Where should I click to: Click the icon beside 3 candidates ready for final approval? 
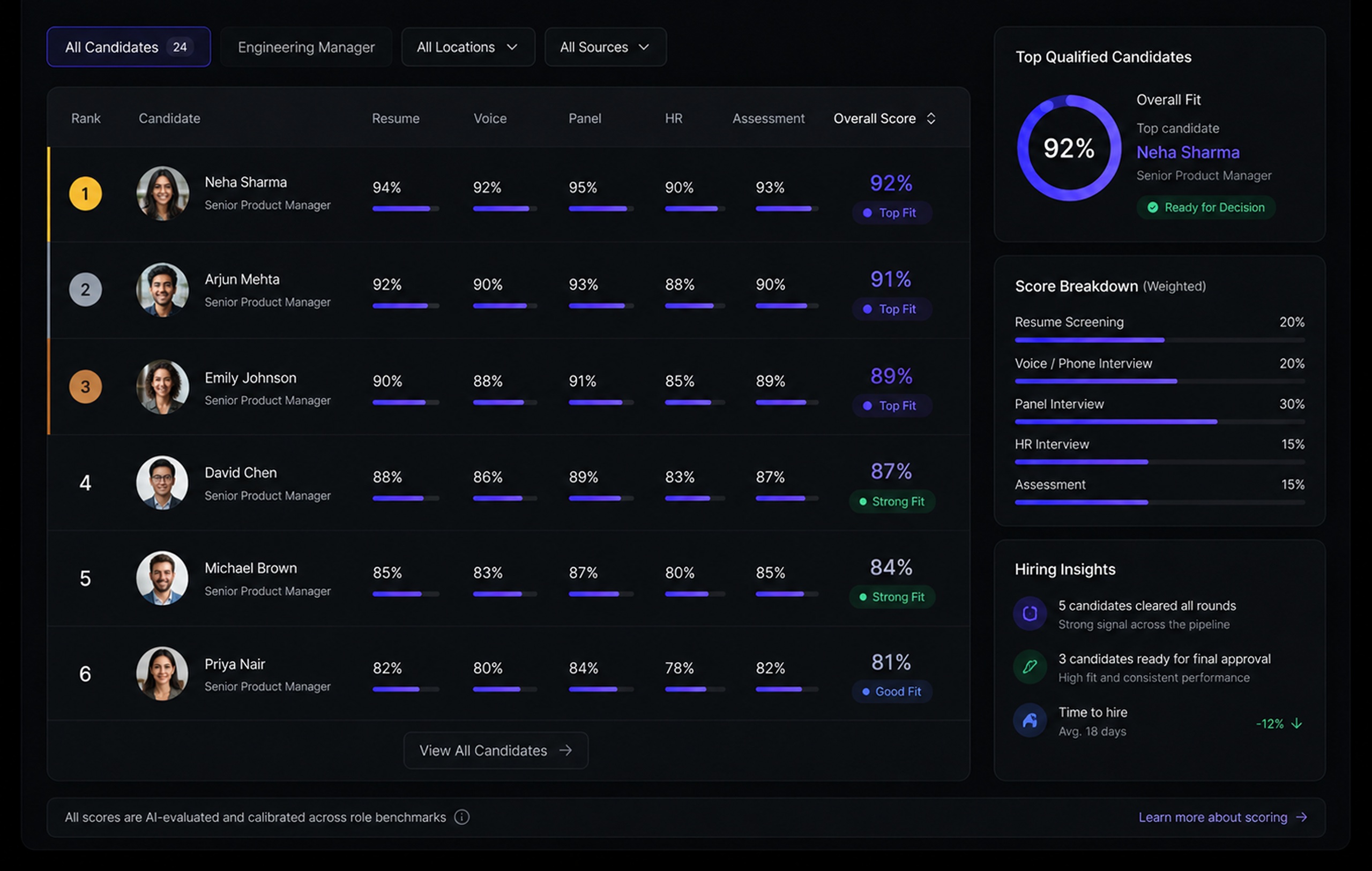click(1030, 666)
